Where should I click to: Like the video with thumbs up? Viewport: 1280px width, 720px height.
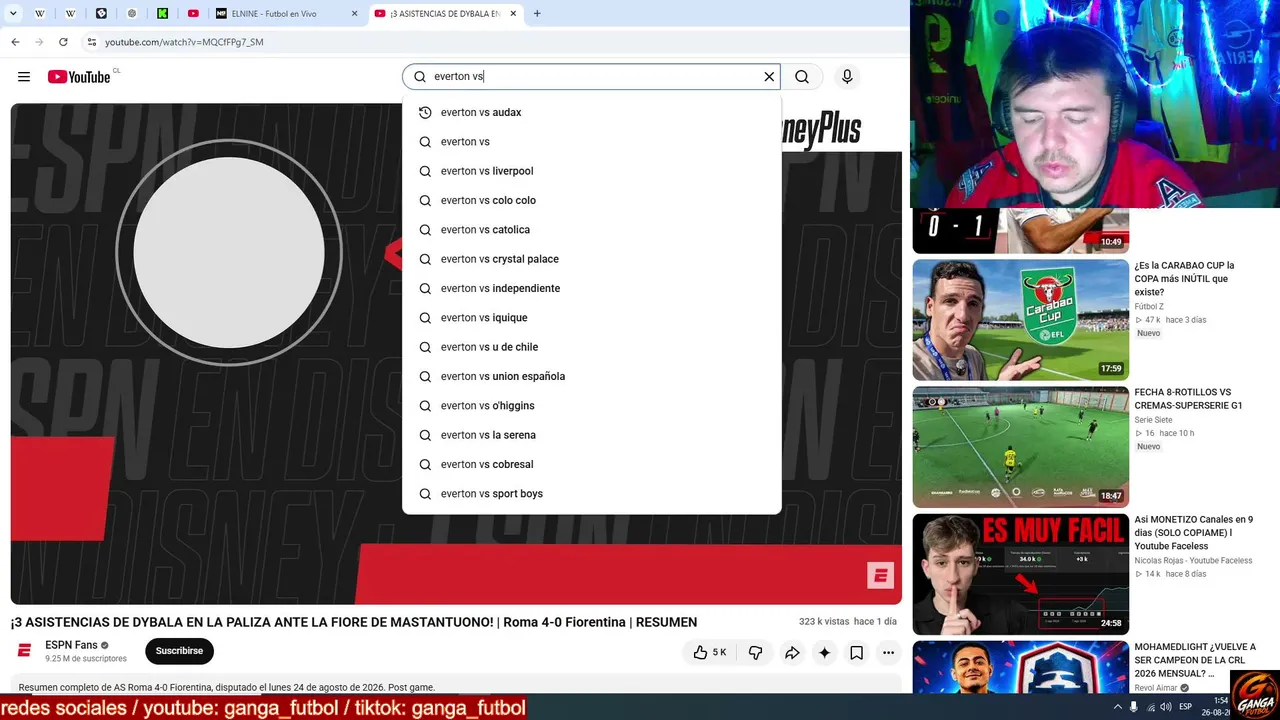[x=710, y=653]
